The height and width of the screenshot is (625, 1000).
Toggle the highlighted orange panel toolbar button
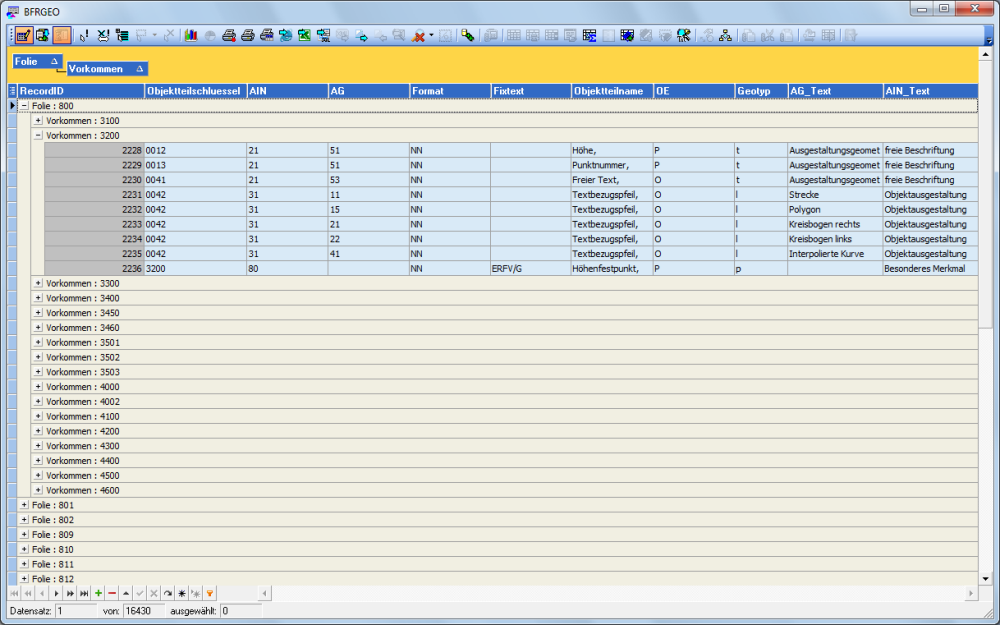pyautogui.click(x=61, y=35)
